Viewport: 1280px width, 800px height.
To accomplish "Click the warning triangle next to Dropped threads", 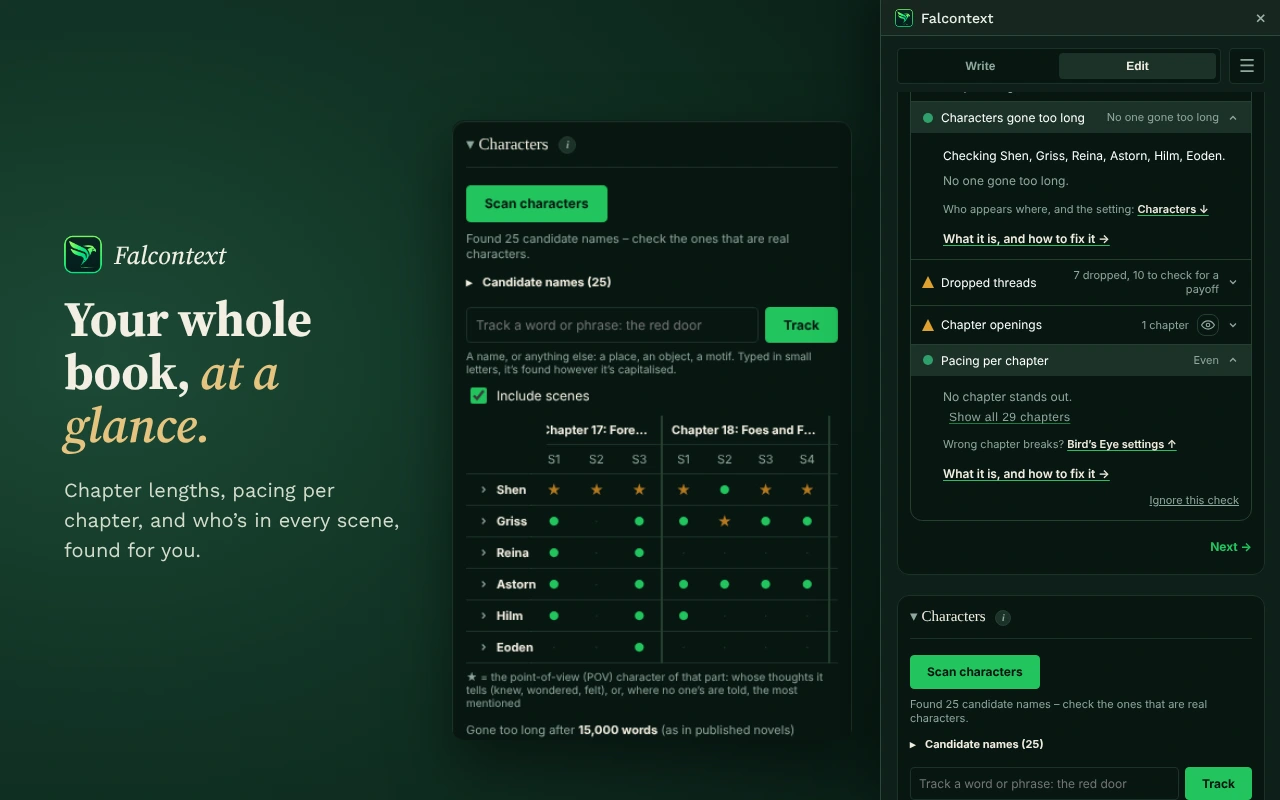I will 928,283.
